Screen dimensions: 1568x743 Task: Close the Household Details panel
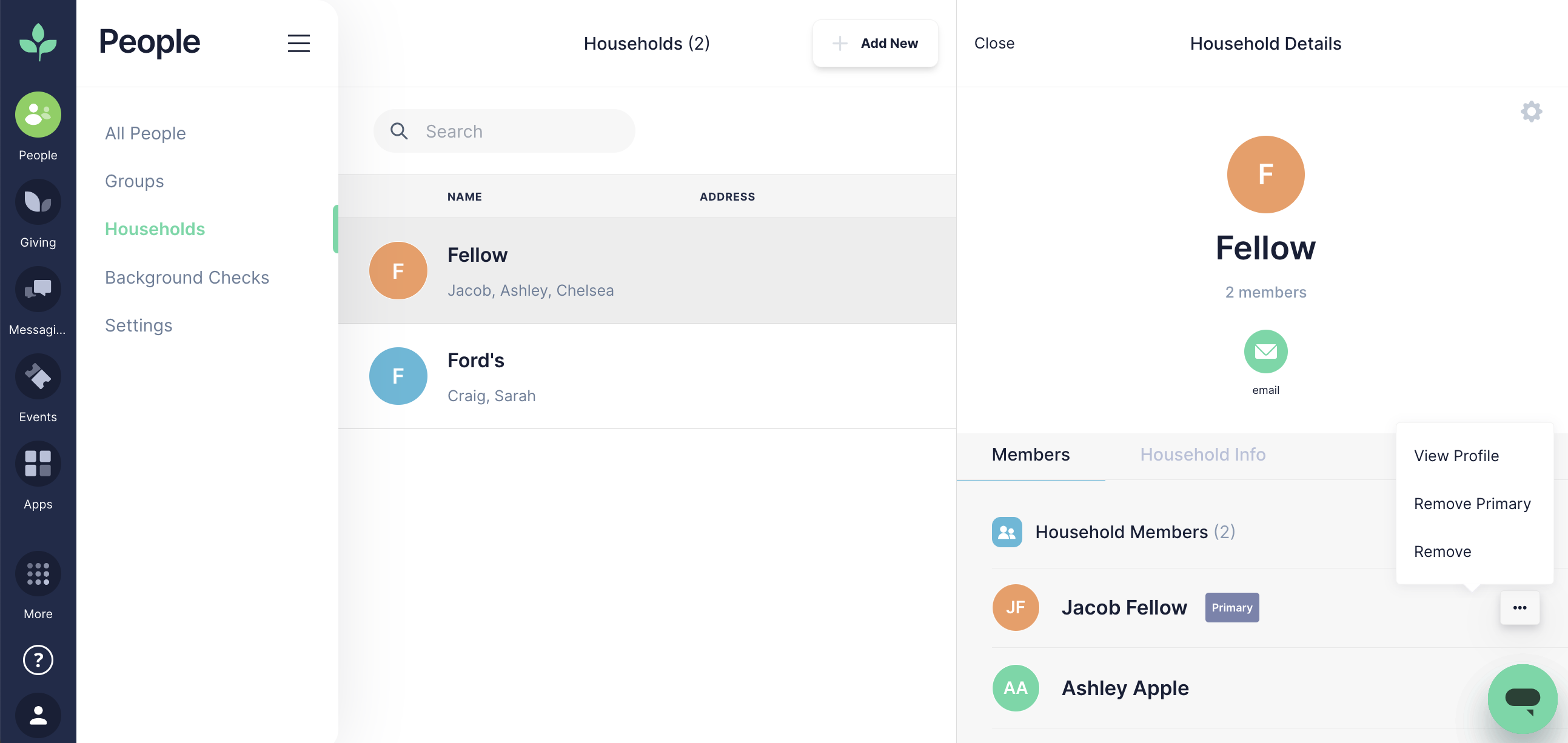993,43
